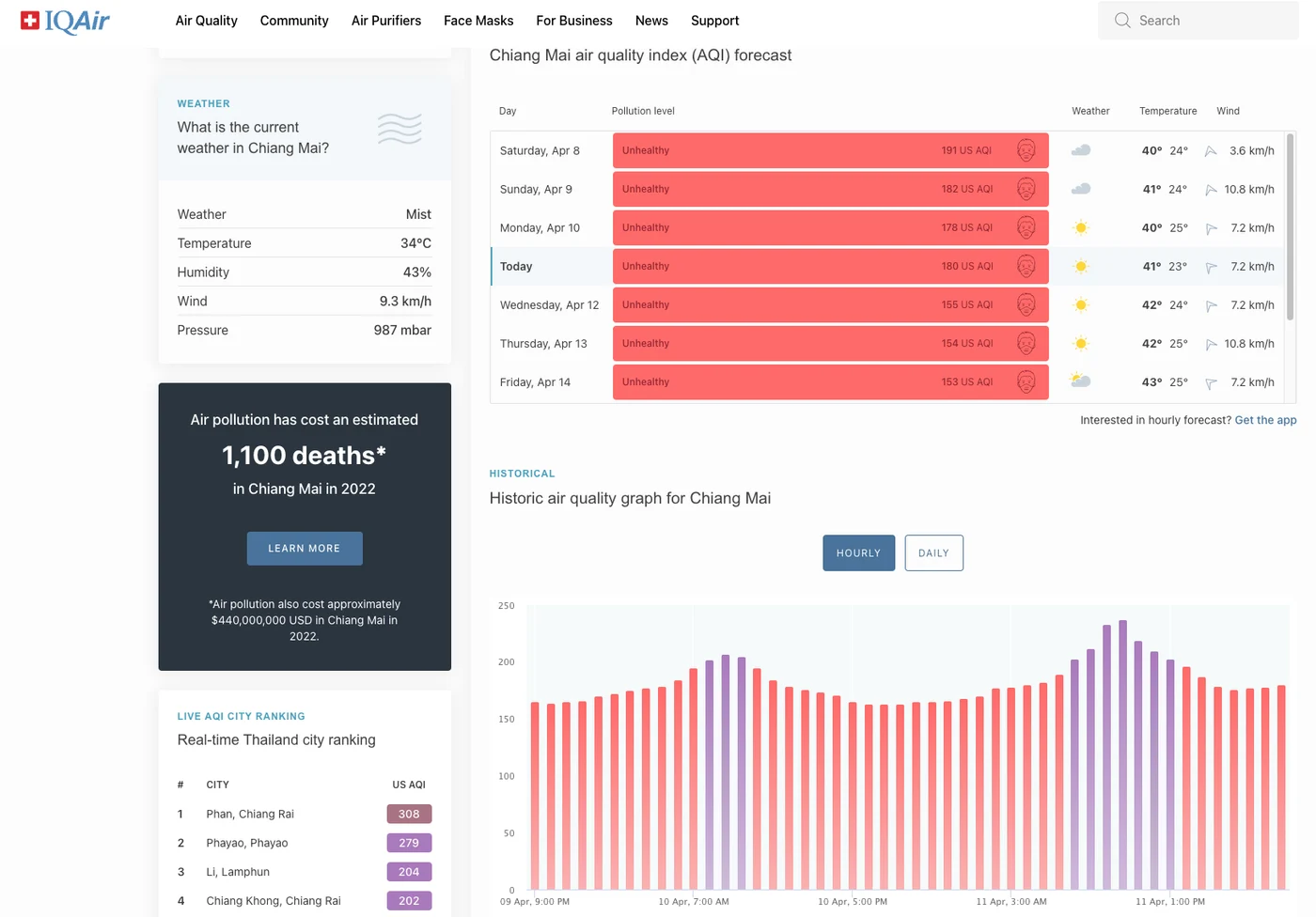Viewport: 1316px width, 917px height.
Task: Click the wind direction arrow for Friday, Apr 14
Action: click(1211, 382)
